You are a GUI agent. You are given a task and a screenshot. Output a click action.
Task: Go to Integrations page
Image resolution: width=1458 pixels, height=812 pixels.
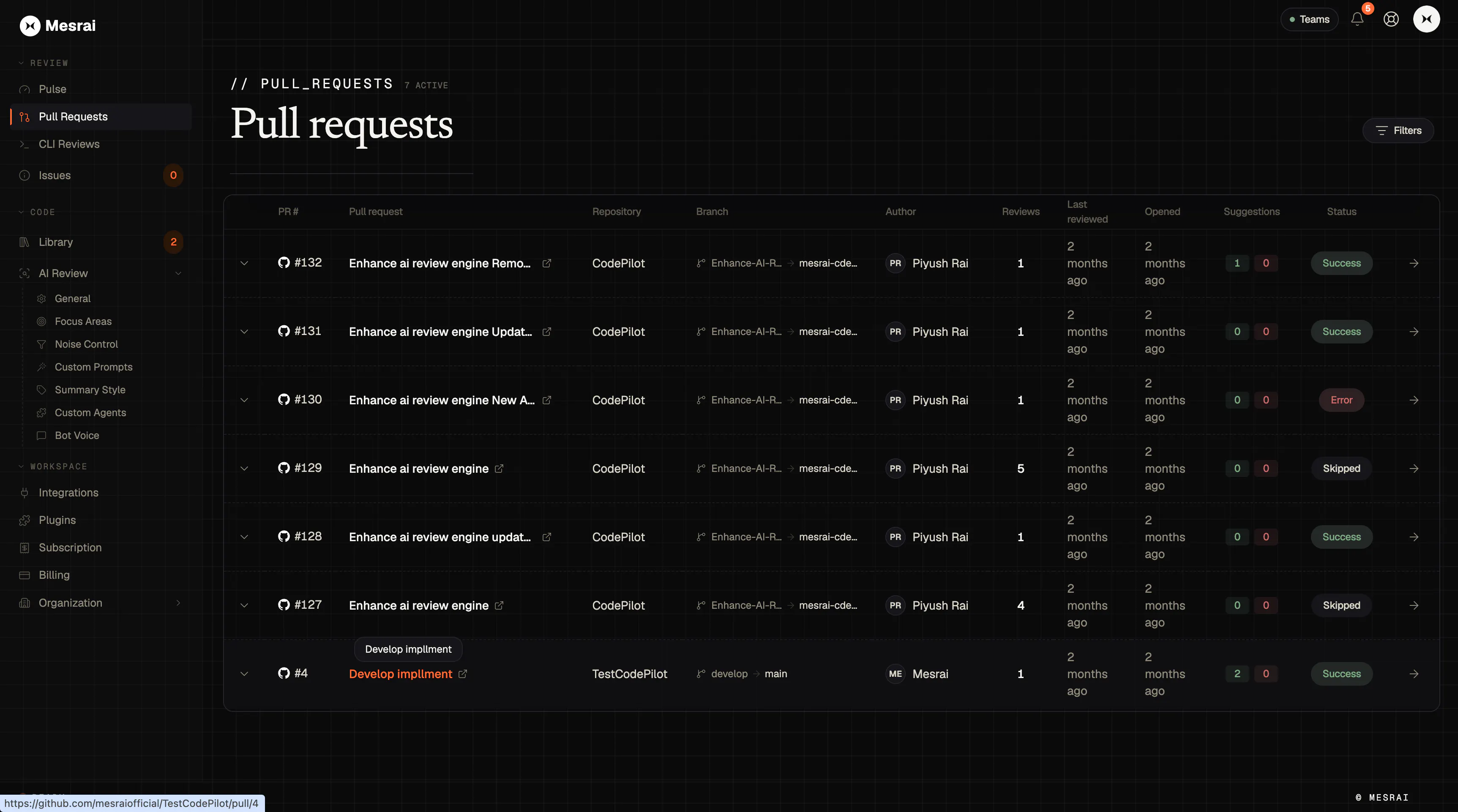101,493
